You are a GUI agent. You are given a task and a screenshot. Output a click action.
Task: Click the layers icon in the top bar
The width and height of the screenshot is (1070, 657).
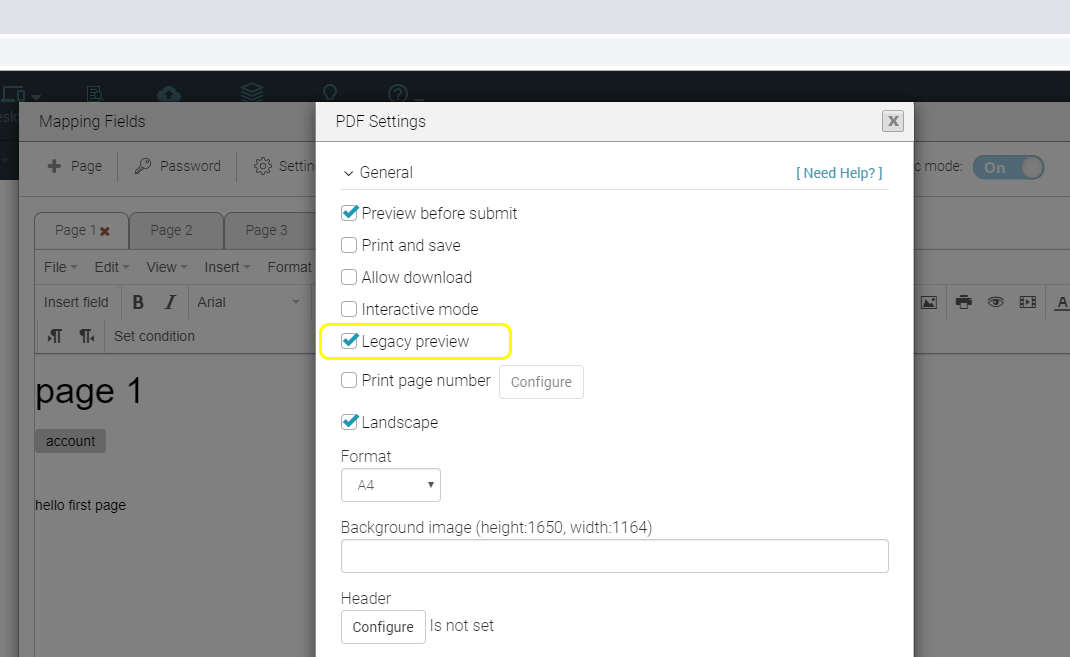[x=252, y=93]
